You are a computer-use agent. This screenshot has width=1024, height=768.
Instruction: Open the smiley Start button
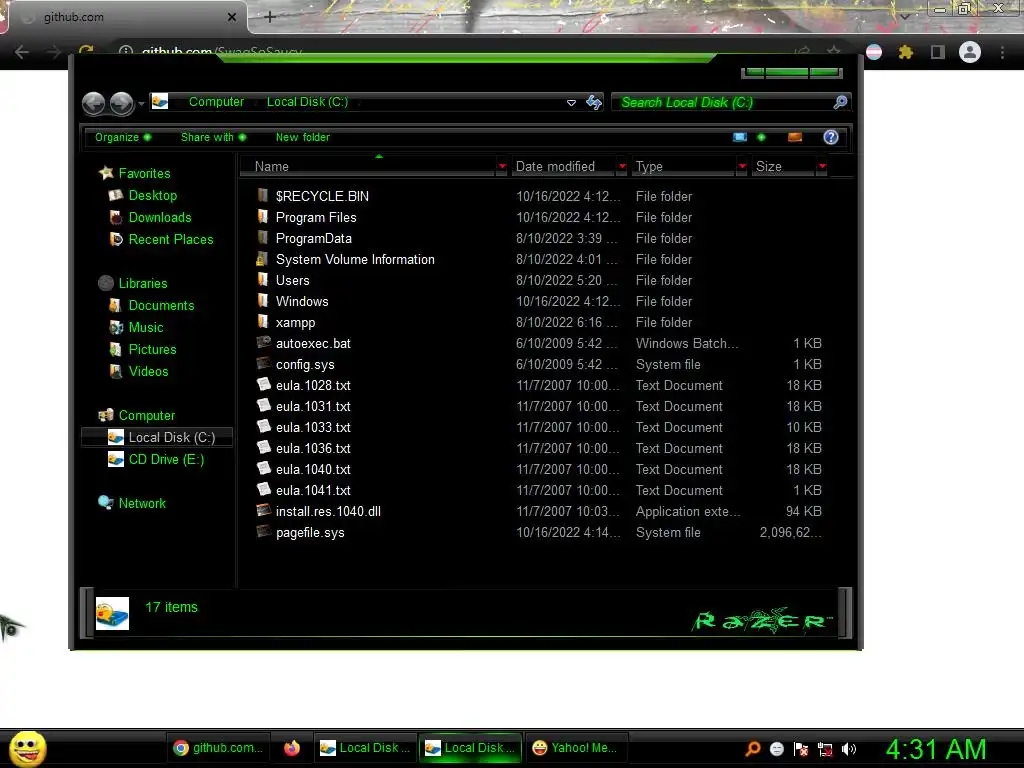pyautogui.click(x=27, y=748)
